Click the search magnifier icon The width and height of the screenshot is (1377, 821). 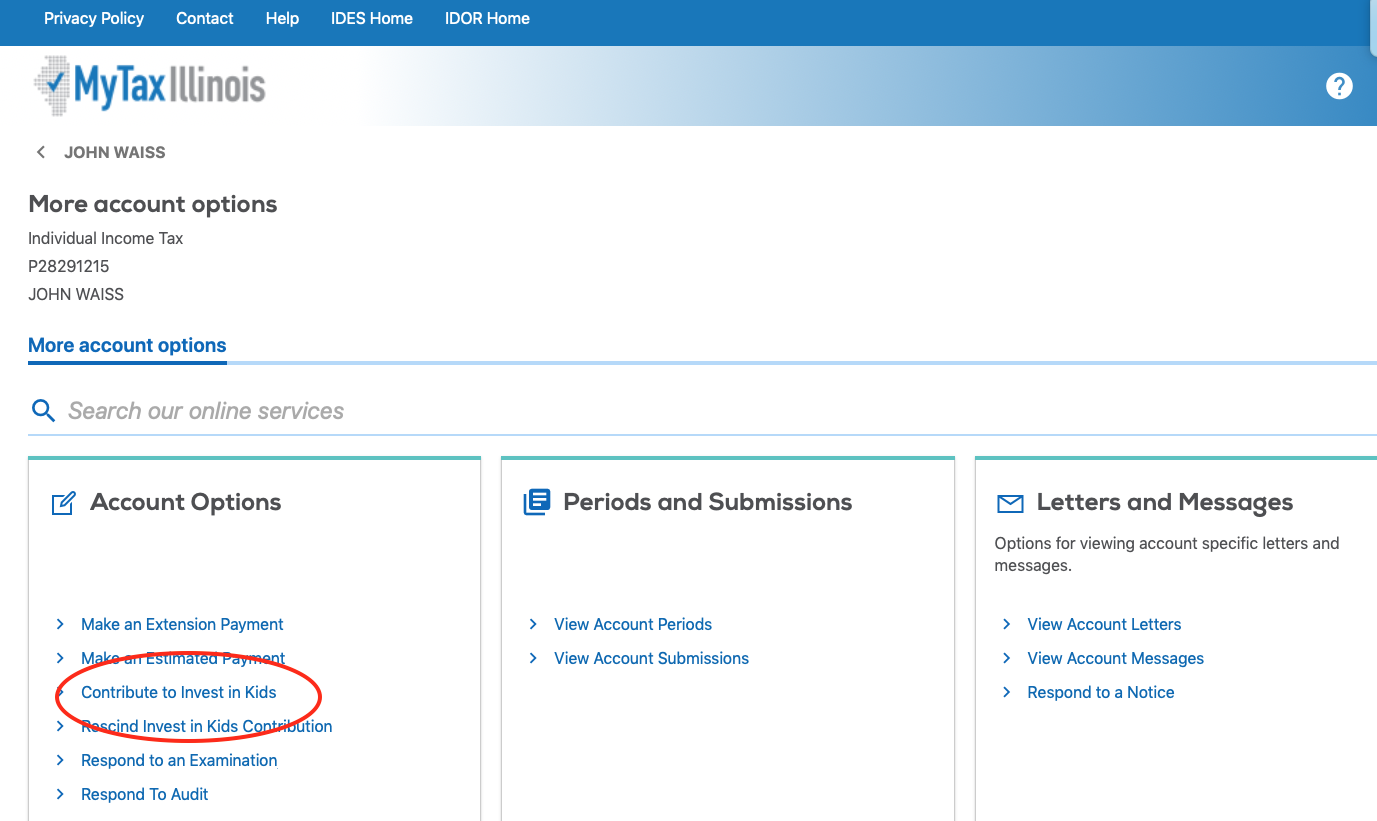tap(43, 410)
